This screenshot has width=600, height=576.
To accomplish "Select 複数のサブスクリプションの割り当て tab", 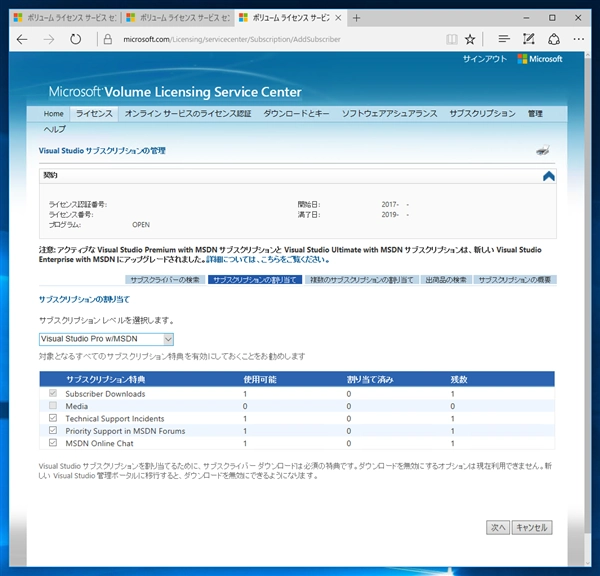I will (362, 280).
